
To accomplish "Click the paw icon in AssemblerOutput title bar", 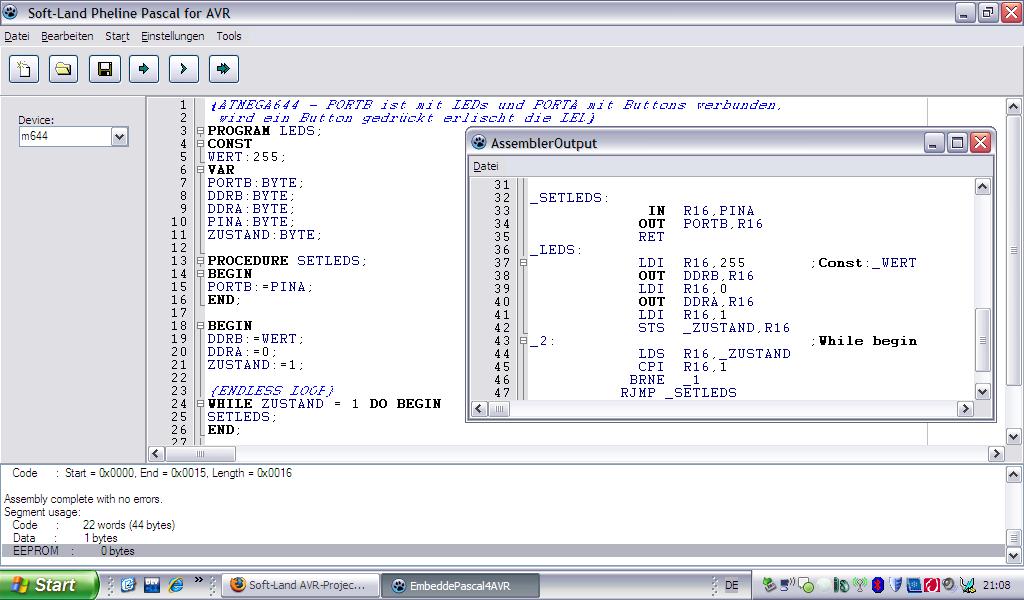I will coord(479,142).
